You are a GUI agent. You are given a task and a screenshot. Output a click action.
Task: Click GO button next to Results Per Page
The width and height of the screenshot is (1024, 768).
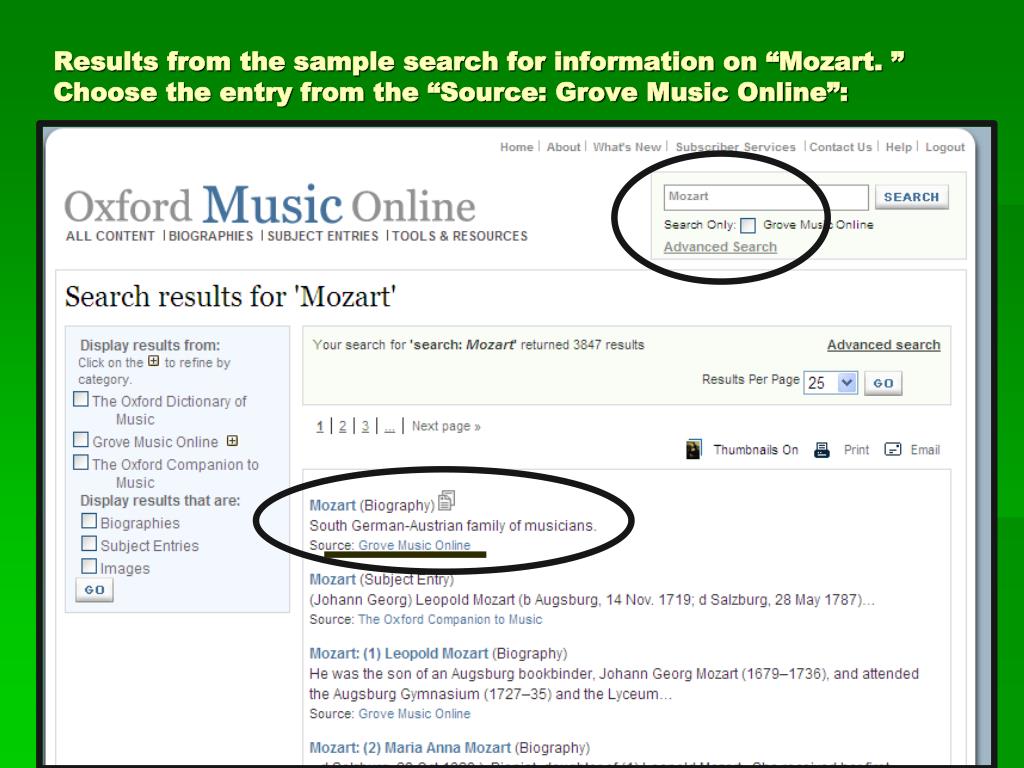[883, 383]
